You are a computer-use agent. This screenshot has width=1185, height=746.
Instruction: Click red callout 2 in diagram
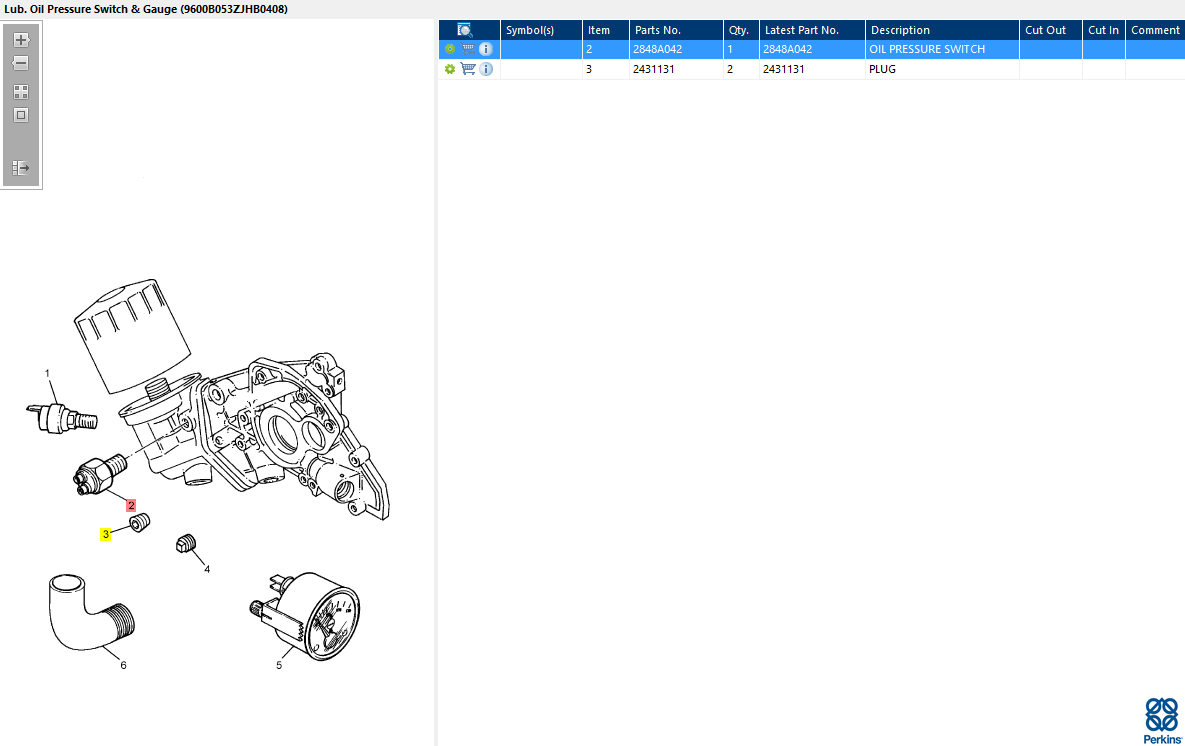(131, 506)
